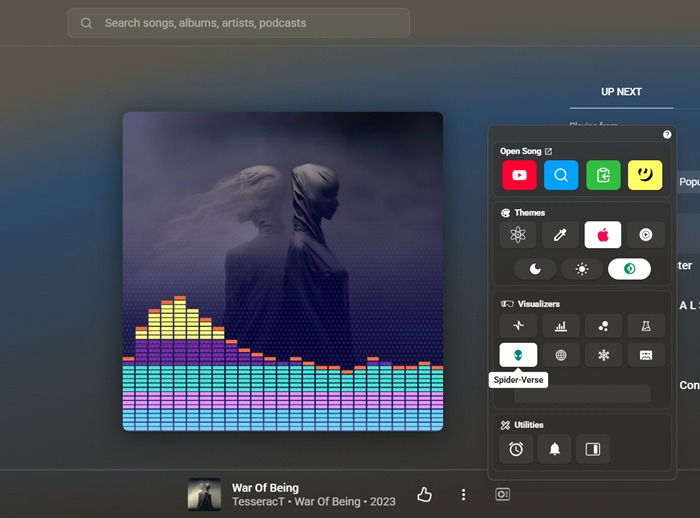Open the three-dot menu for current song
700x518 pixels.
pos(463,495)
